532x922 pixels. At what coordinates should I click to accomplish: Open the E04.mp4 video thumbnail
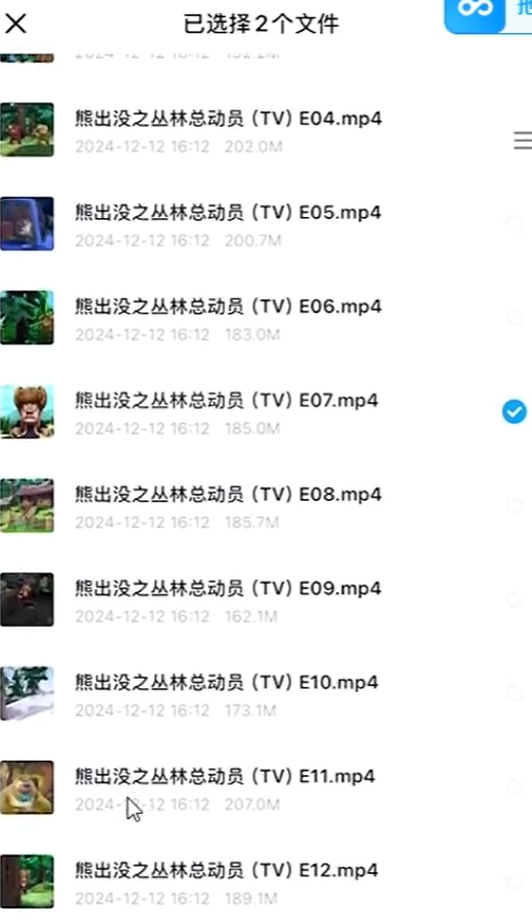click(27, 129)
